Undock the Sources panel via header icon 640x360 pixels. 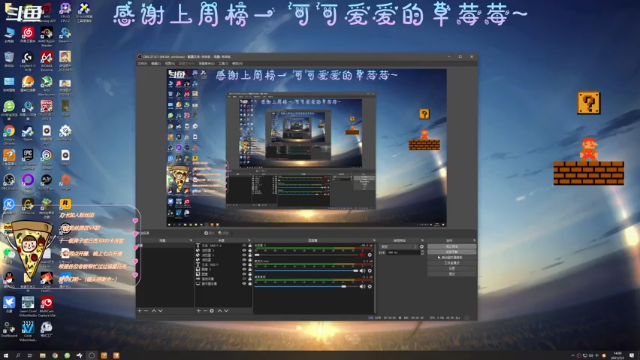249,240
